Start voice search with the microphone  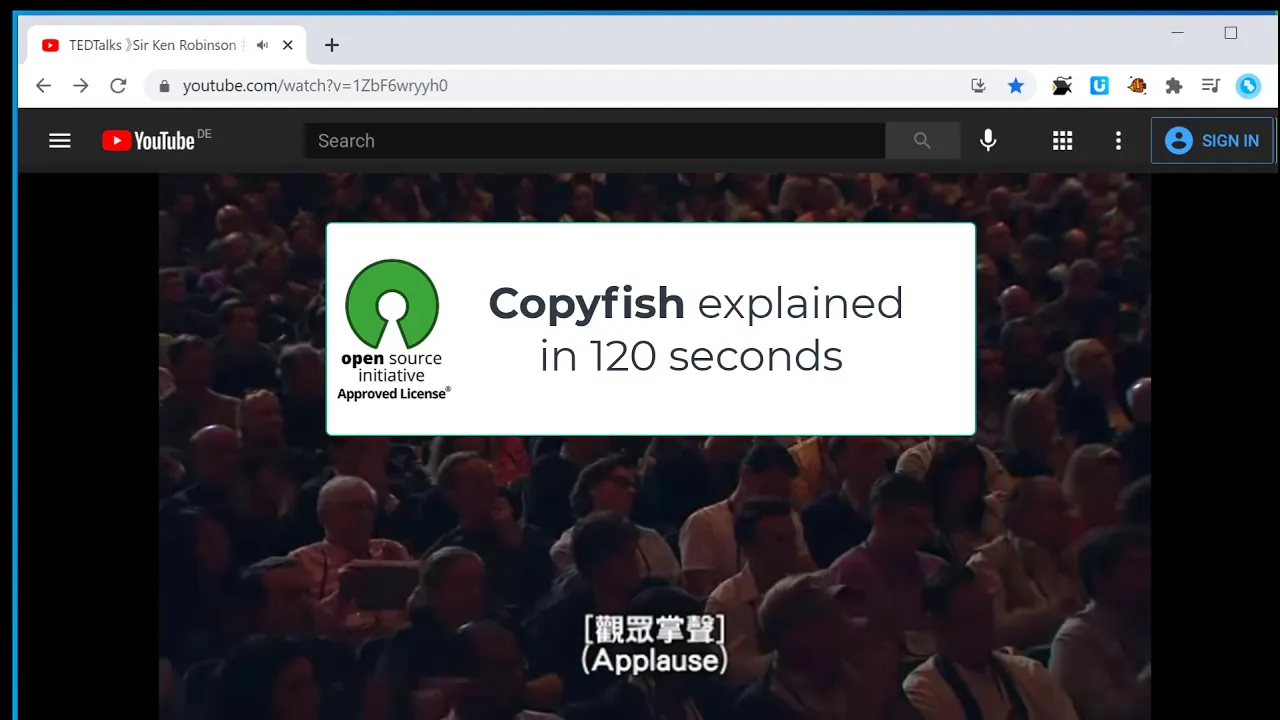[988, 141]
